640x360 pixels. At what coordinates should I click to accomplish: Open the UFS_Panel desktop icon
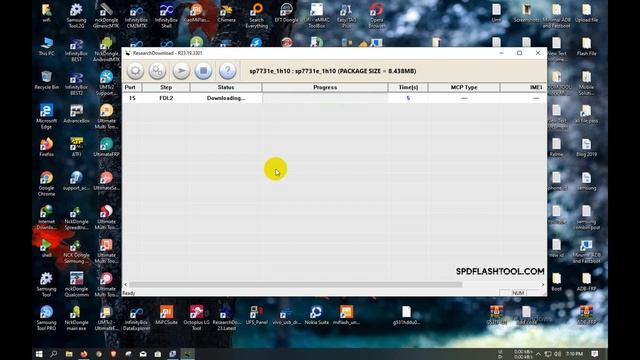point(256,314)
